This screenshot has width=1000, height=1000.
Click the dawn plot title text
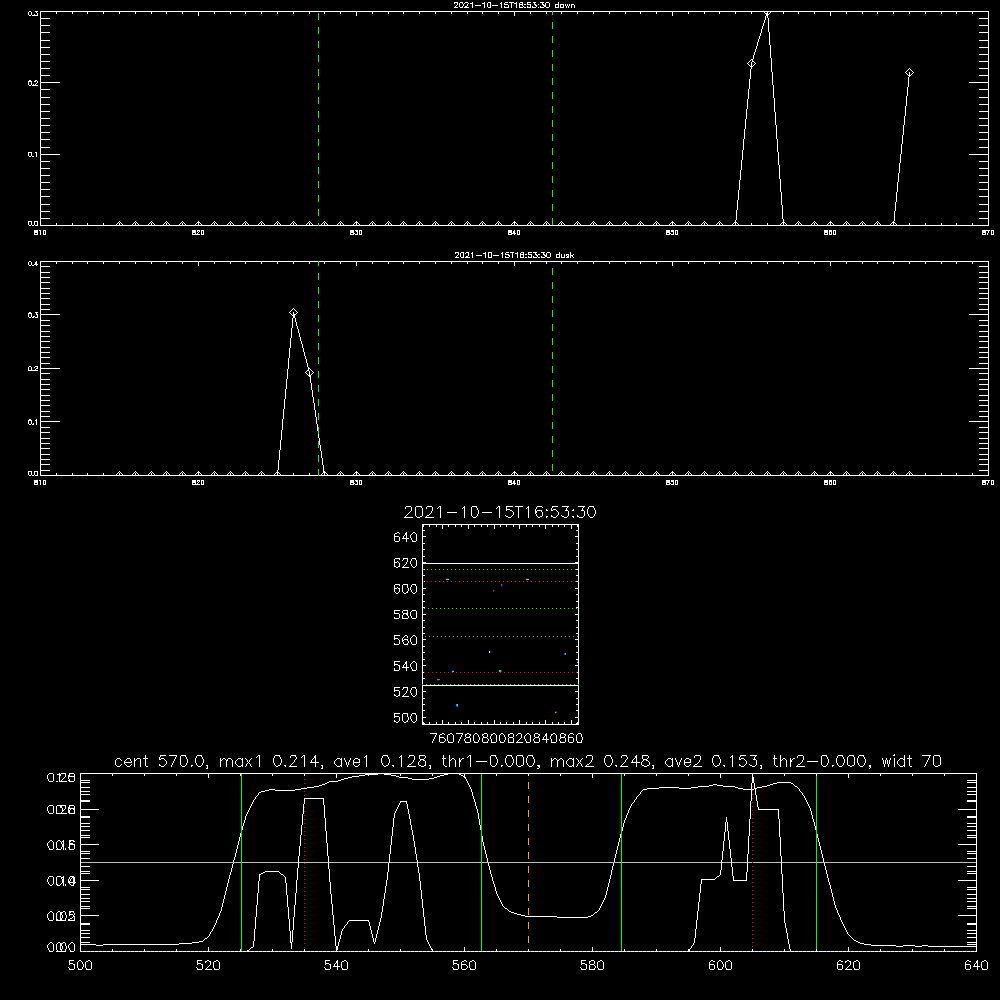coord(514,5)
